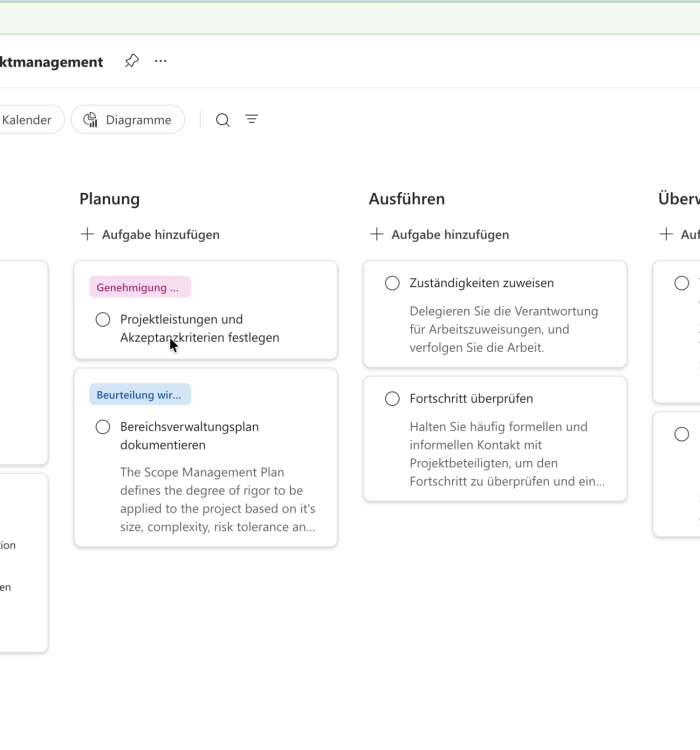The height and width of the screenshot is (750, 700).
Task: Mark 'Zuständigkeiten zuweisen' as complete
Action: pos(392,283)
